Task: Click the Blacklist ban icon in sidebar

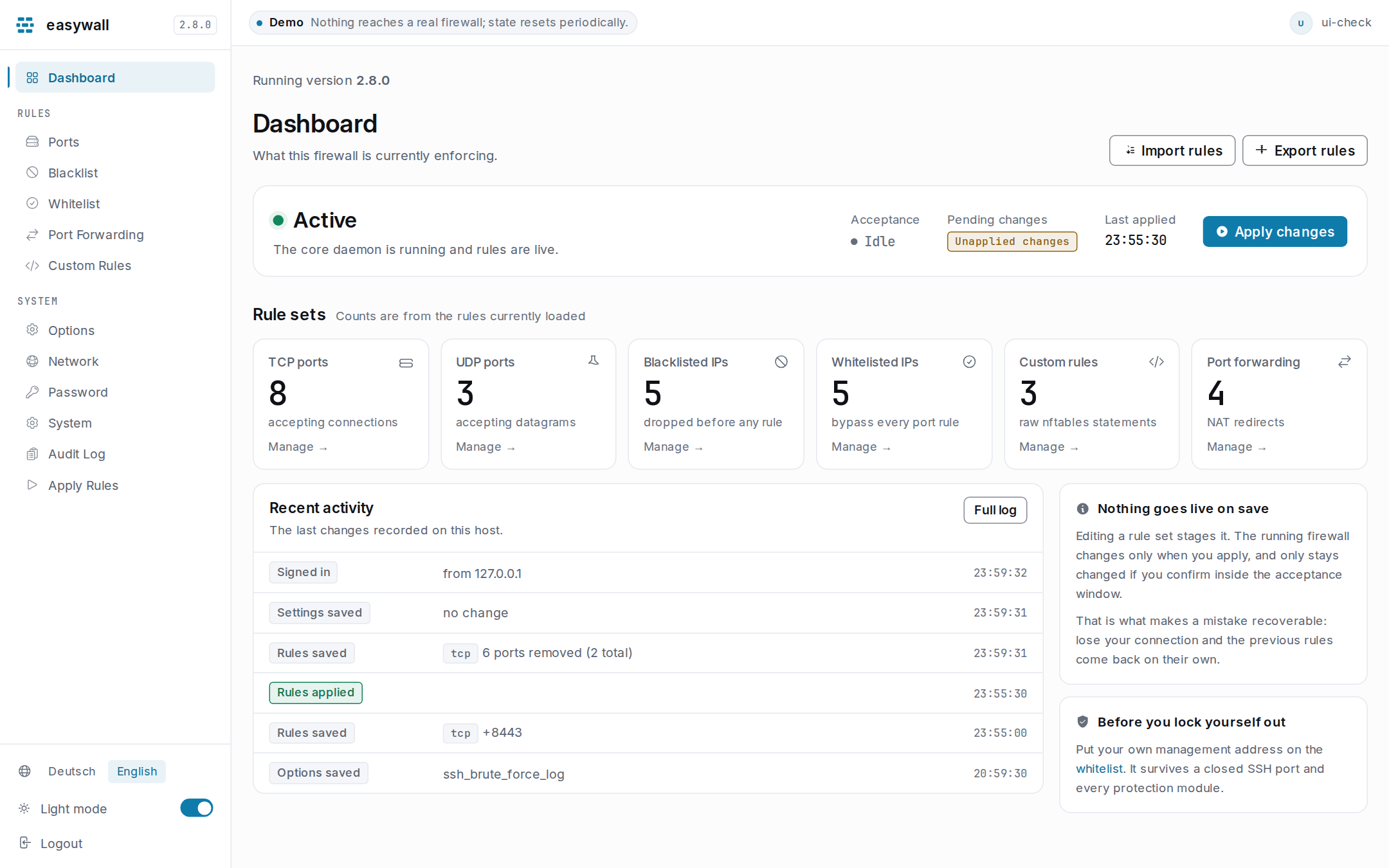Action: 32,172
